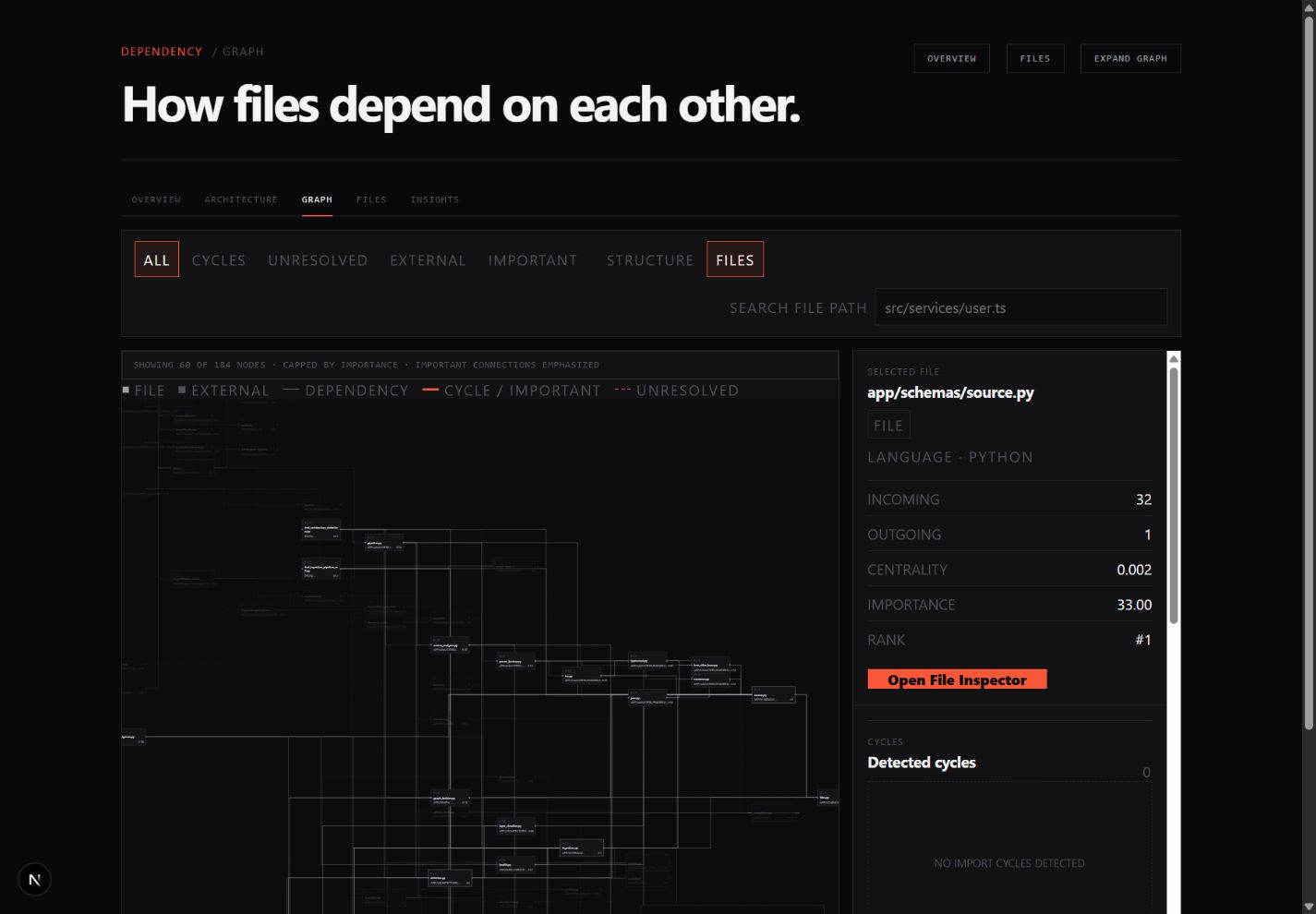Open the FILES tab next to GRAPH

371,199
